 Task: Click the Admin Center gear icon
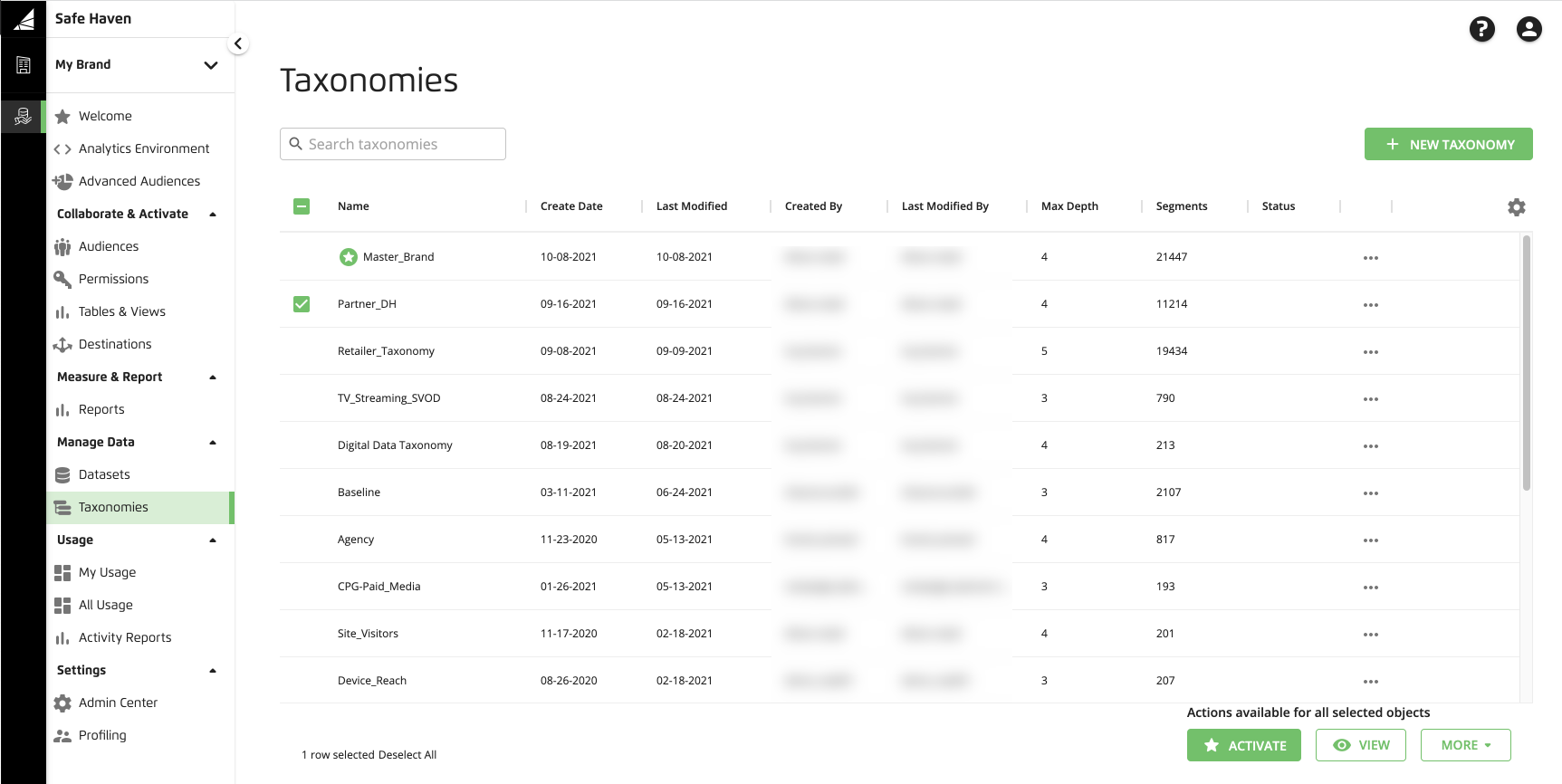point(62,703)
